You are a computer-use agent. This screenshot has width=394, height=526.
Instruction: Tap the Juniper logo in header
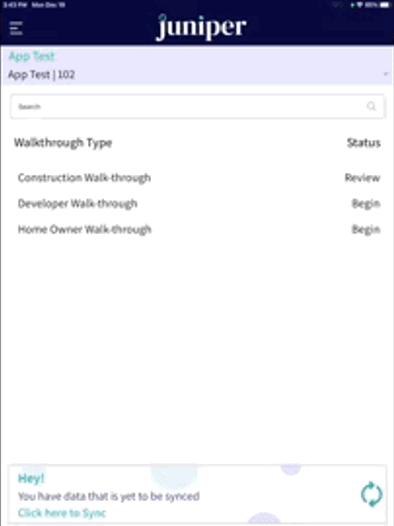pyautogui.click(x=201, y=28)
